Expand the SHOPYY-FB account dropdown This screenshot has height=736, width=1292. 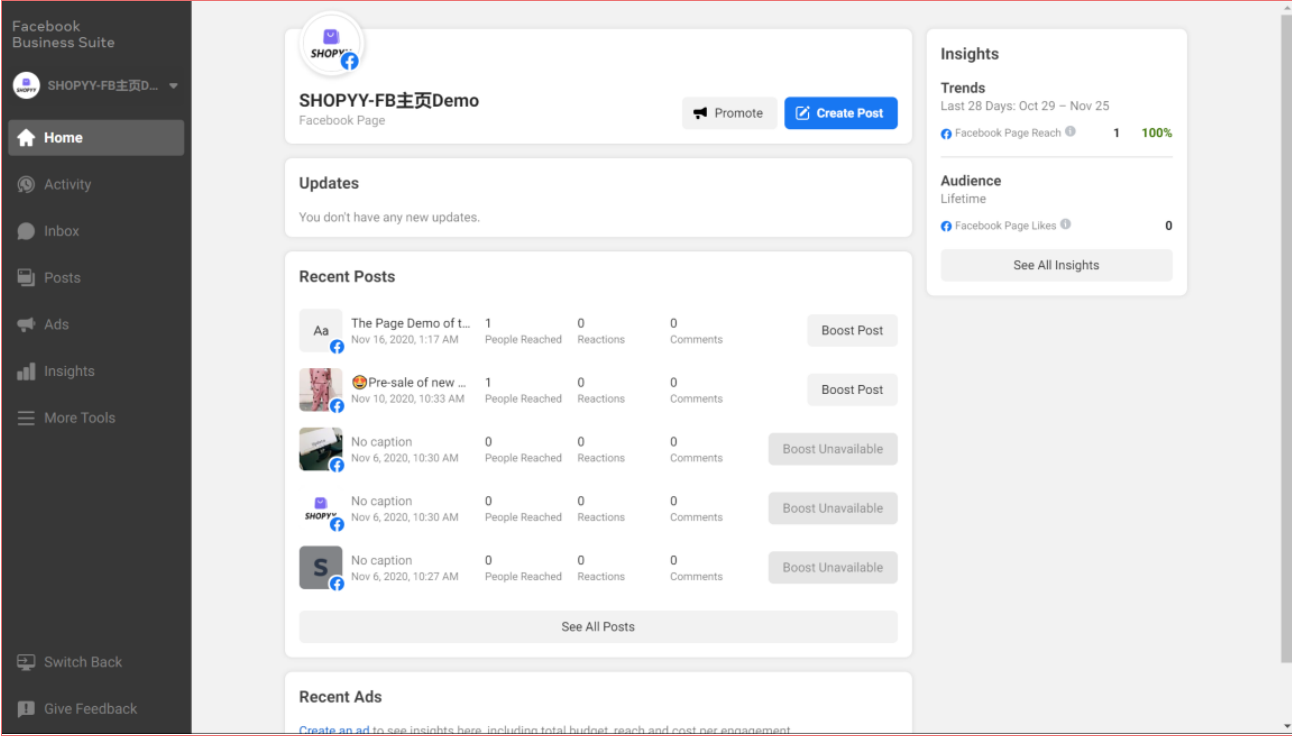(x=173, y=86)
